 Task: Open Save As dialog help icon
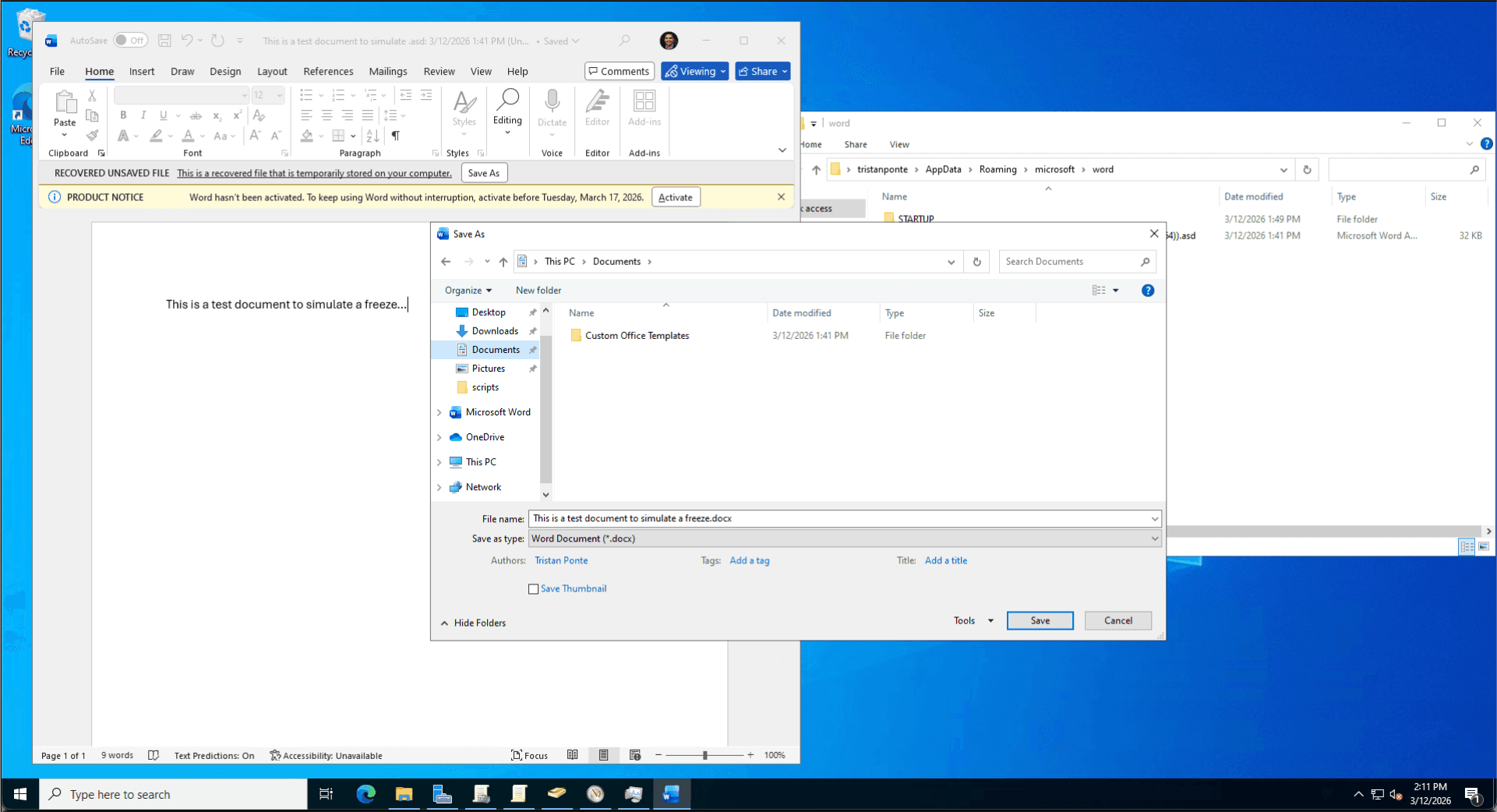tap(1148, 291)
